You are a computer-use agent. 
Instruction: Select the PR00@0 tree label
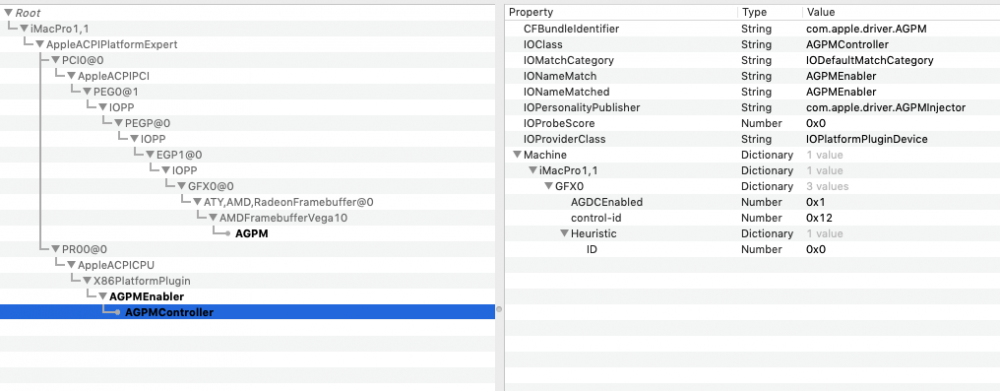pyautogui.click(x=84, y=249)
